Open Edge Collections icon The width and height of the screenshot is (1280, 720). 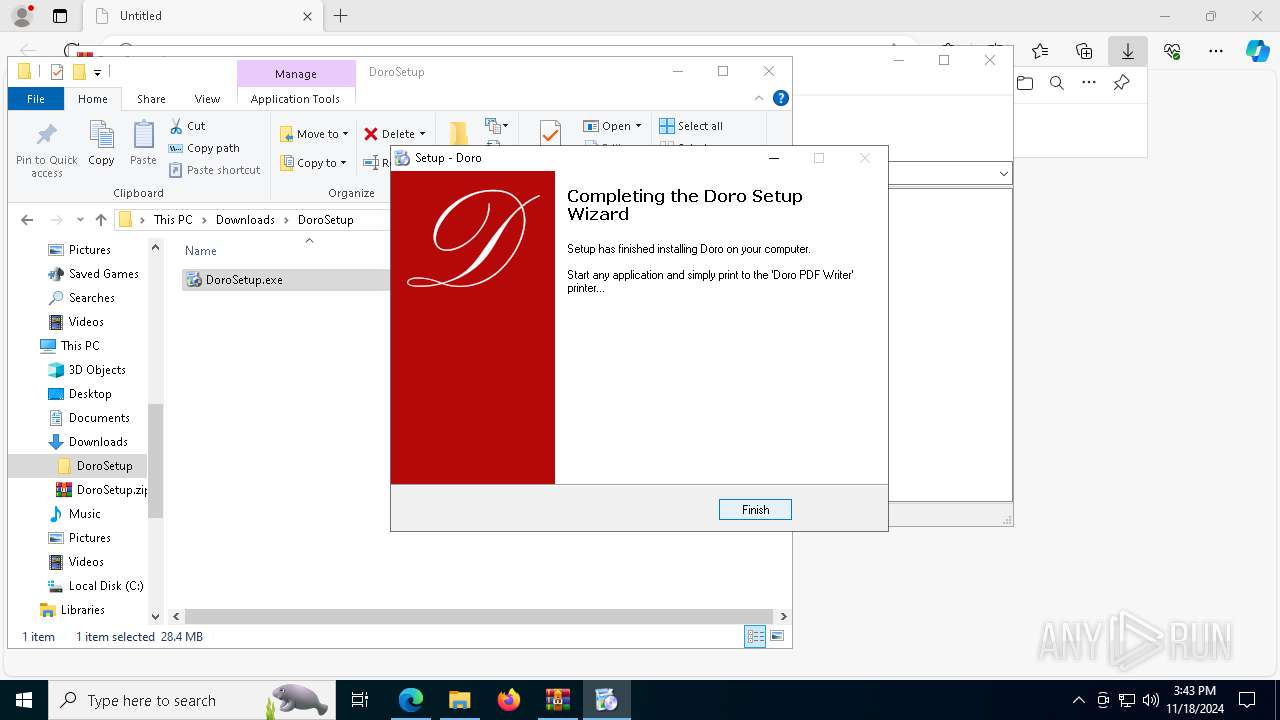[x=1084, y=51]
